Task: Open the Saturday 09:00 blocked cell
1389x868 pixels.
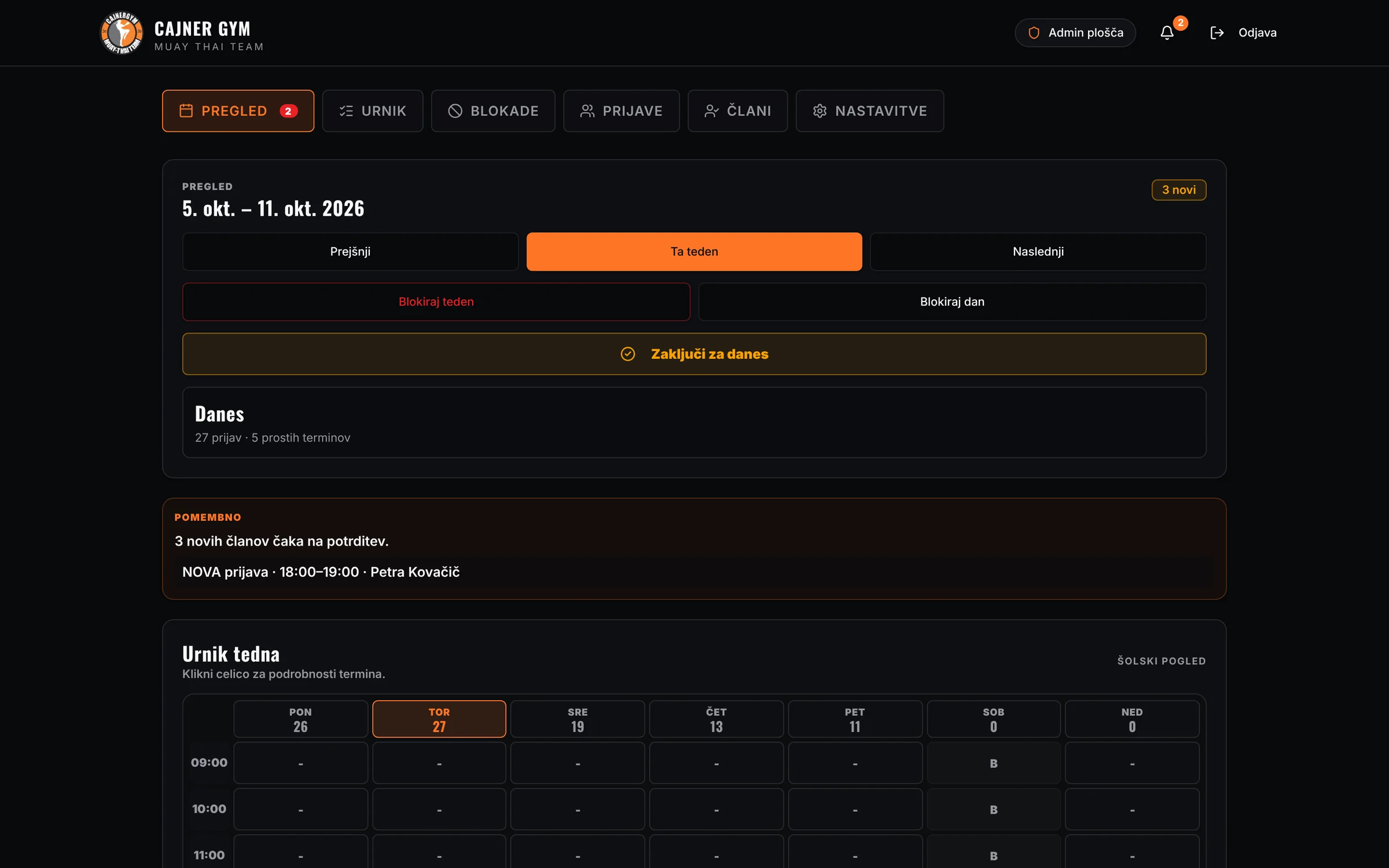Action: (x=993, y=763)
